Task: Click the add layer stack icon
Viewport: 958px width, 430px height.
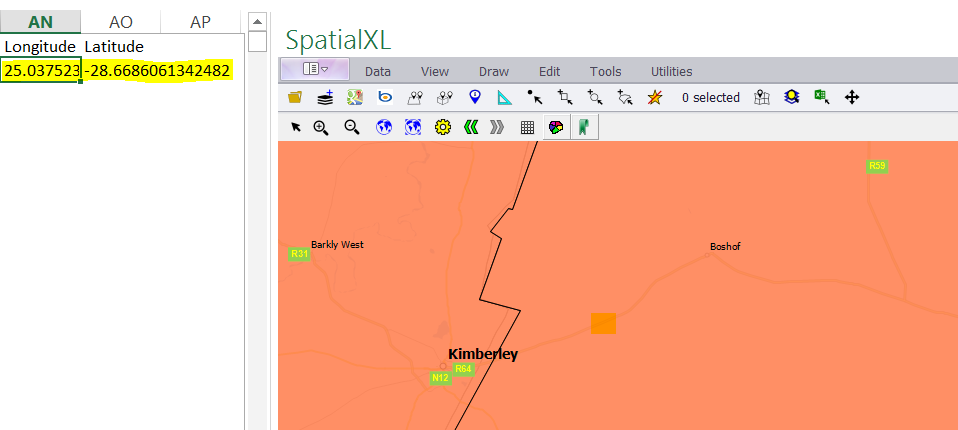Action: click(325, 97)
